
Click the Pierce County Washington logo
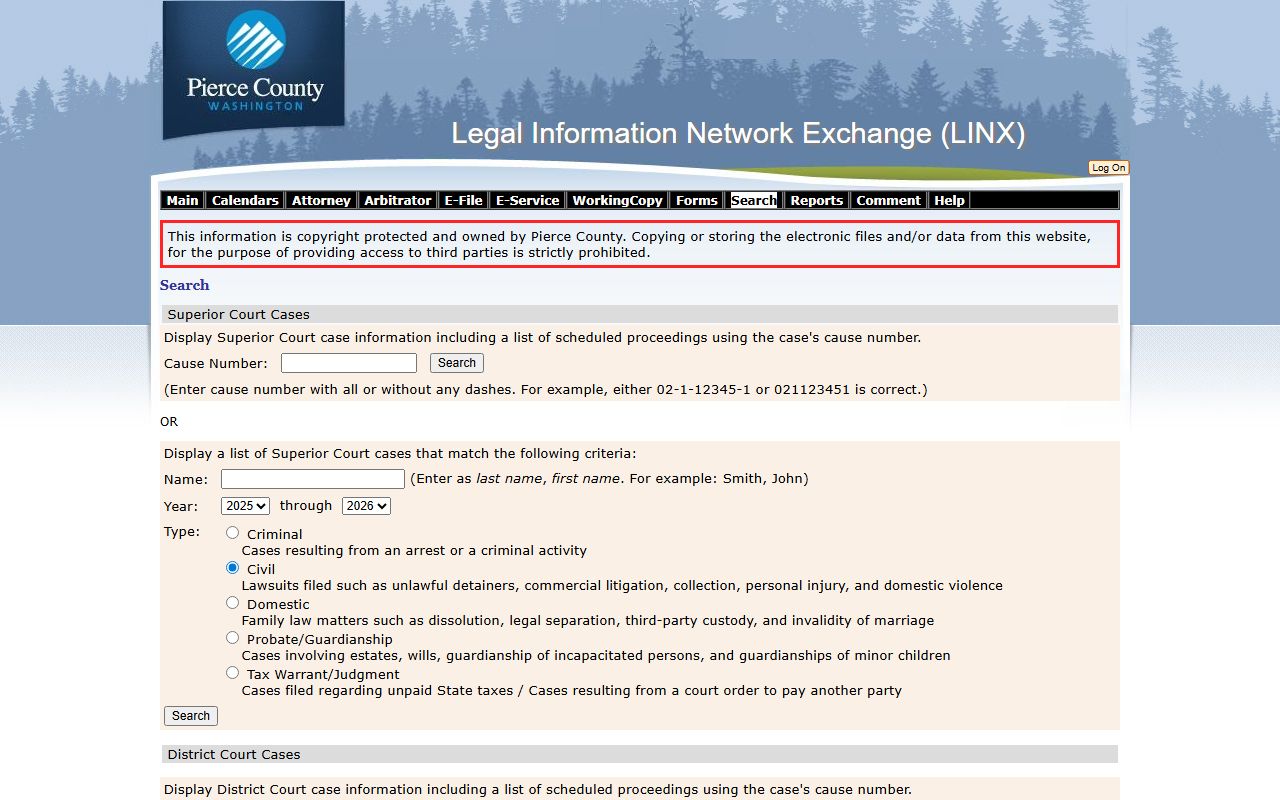click(x=254, y=68)
